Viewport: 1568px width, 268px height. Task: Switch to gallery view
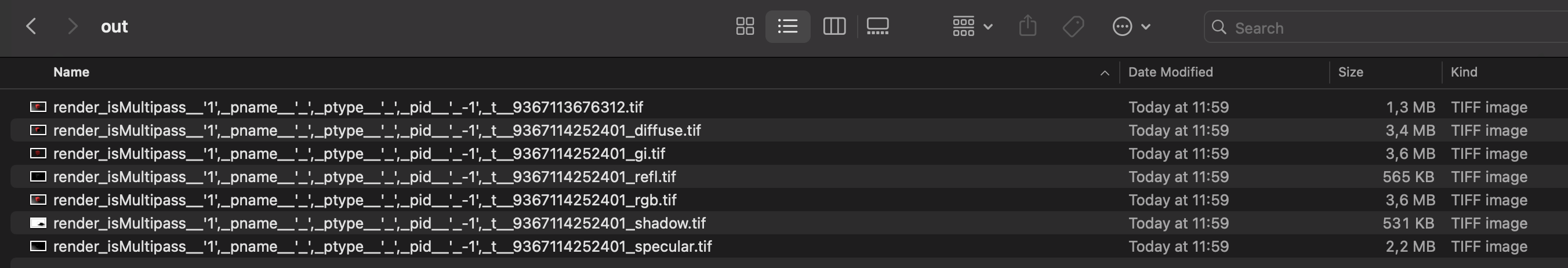(878, 26)
